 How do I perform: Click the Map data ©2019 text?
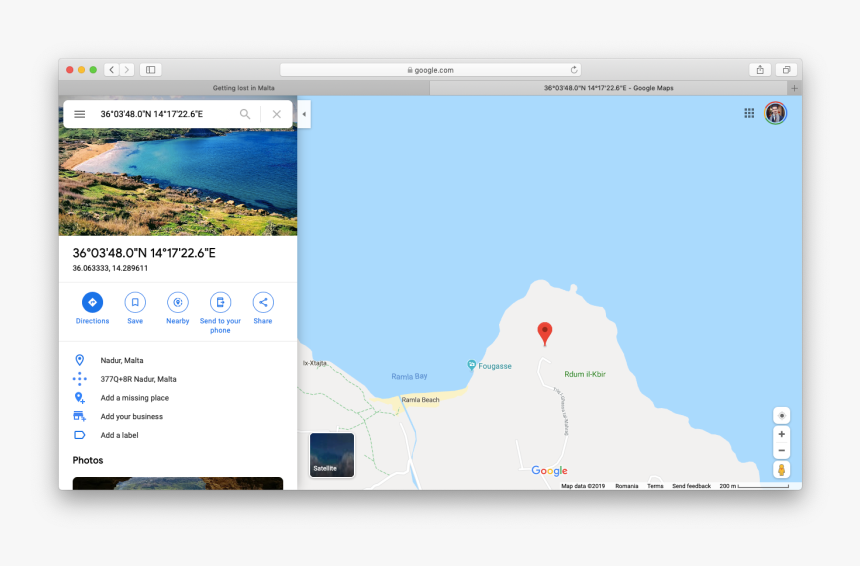tap(583, 486)
